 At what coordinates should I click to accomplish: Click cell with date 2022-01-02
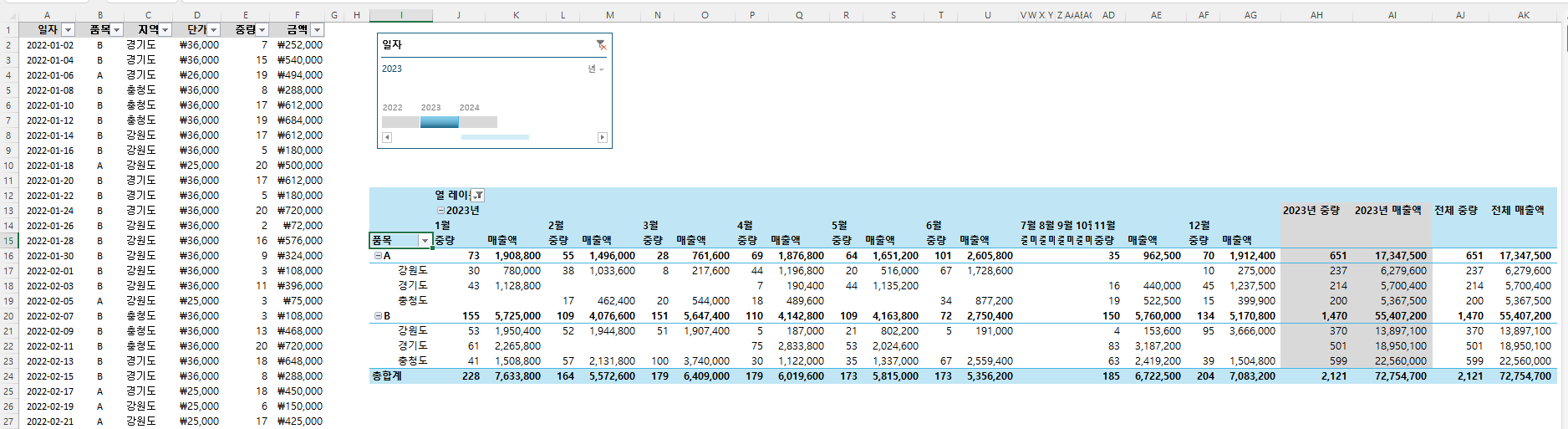click(x=50, y=45)
